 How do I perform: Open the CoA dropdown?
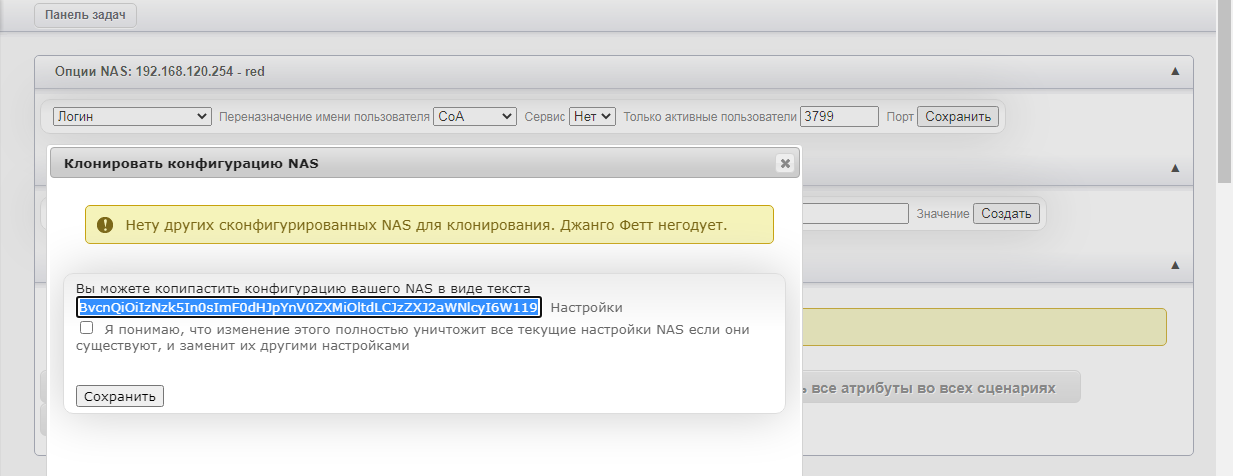click(475, 117)
